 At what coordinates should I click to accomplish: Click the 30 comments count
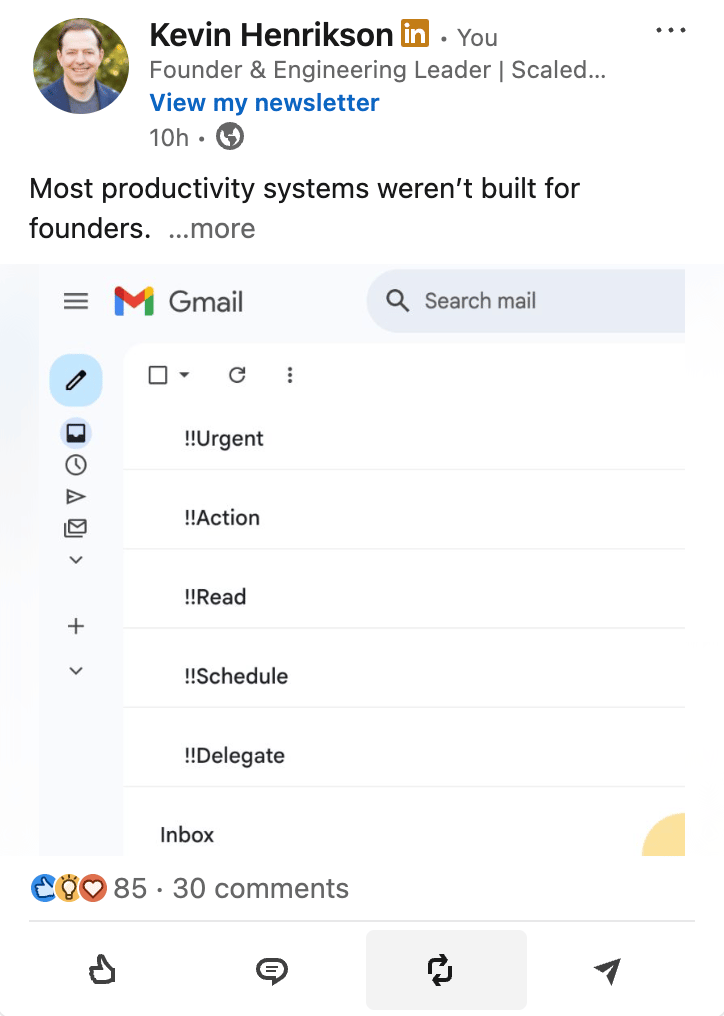click(260, 888)
